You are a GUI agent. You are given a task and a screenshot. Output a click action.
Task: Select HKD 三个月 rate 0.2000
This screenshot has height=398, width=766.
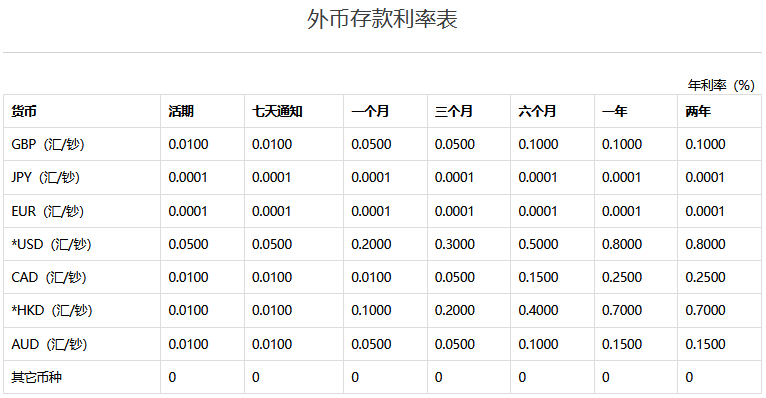coord(455,310)
